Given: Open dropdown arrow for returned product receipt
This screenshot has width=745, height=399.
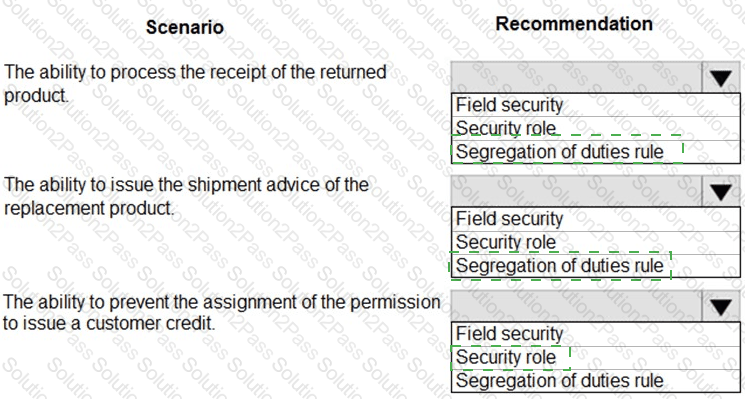Looking at the screenshot, I should click(x=721, y=77).
